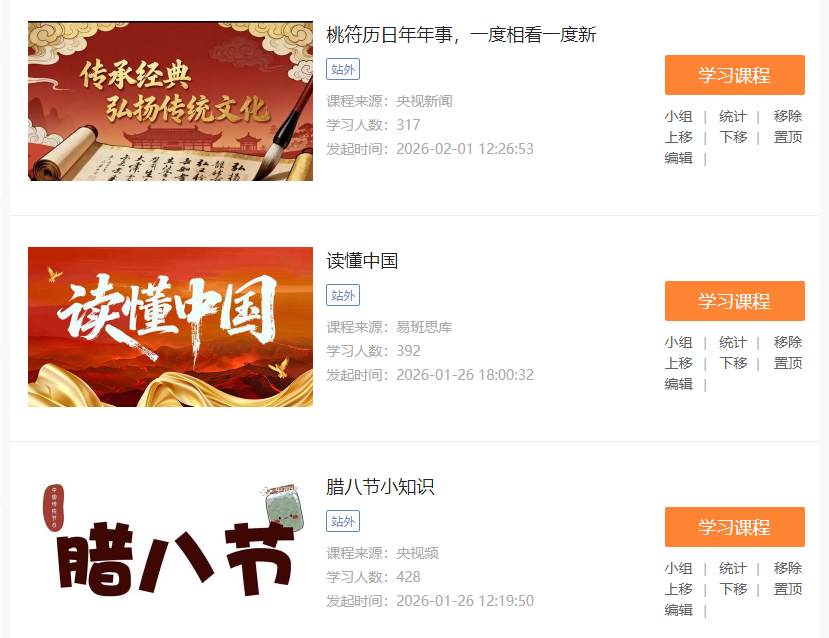Viewport: 829px width, 638px height.
Task: Click 下移 for 桃符历日年年事 course
Action: [x=733, y=137]
